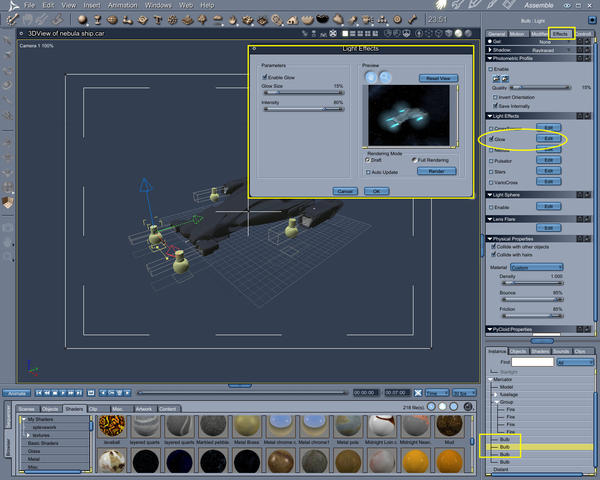
Task: Click the first zoom-preview circle in Light Effects
Action: 371,77
